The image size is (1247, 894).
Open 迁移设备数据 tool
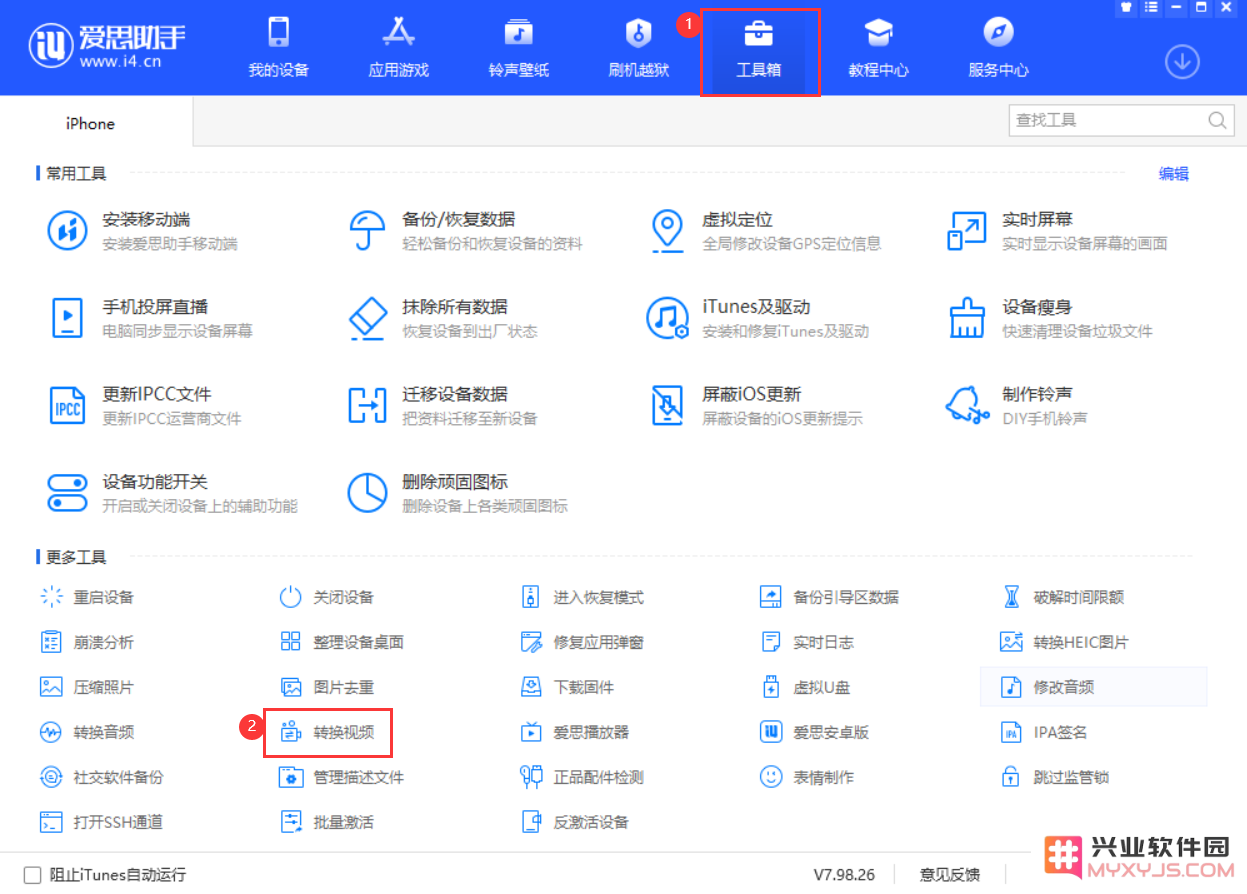pos(442,405)
